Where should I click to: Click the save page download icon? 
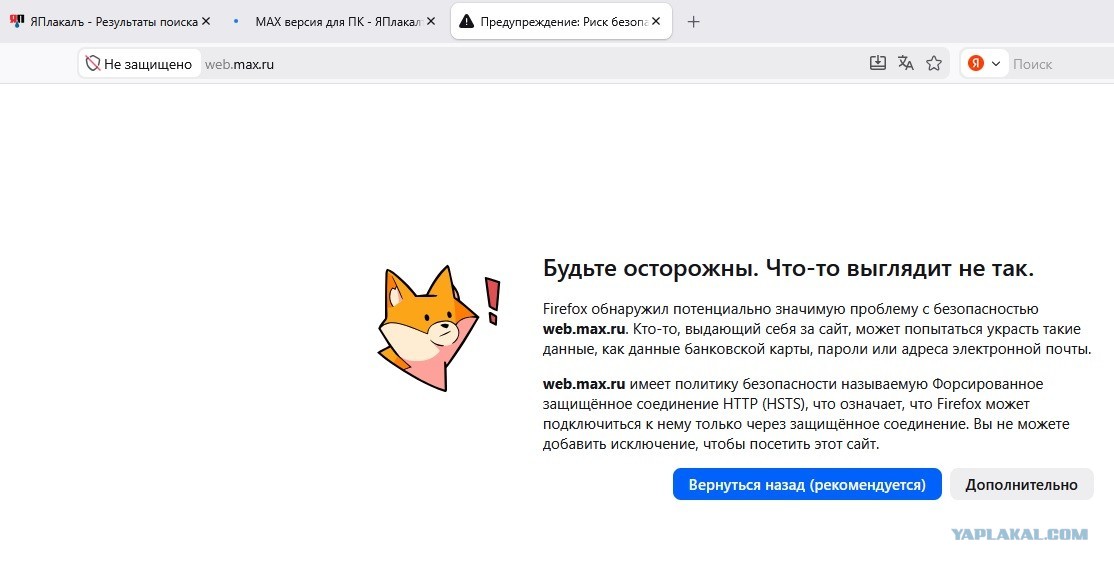click(877, 63)
